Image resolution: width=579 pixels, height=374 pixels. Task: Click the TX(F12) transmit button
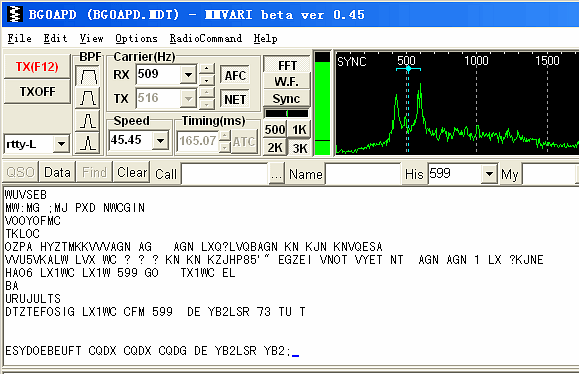(37, 67)
